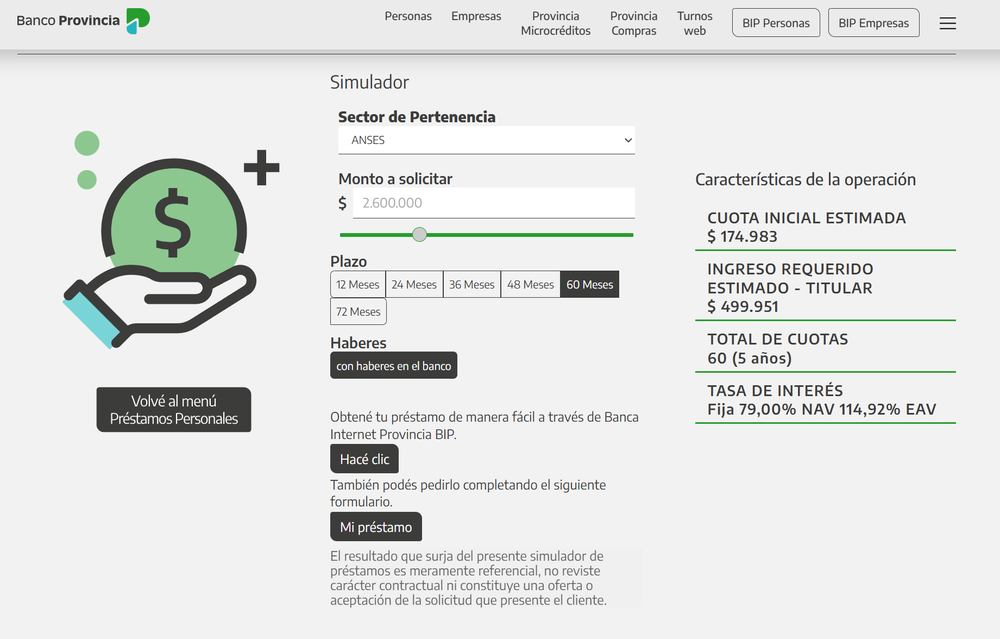The image size is (1000, 639).
Task: Click the Características de la operación heading
Action: coord(805,180)
